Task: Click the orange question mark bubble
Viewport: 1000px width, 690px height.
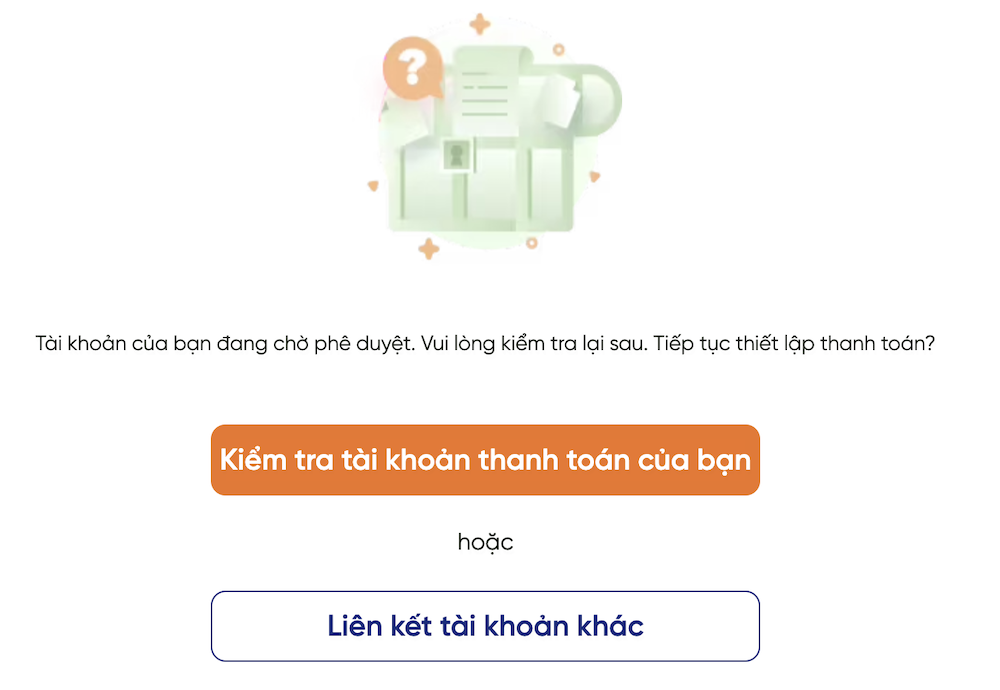Action: (x=413, y=69)
